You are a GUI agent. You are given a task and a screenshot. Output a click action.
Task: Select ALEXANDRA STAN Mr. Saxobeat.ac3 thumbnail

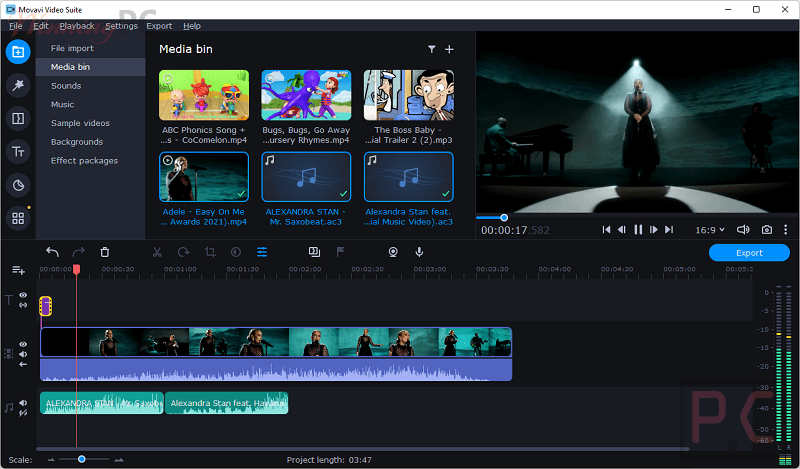pos(306,177)
